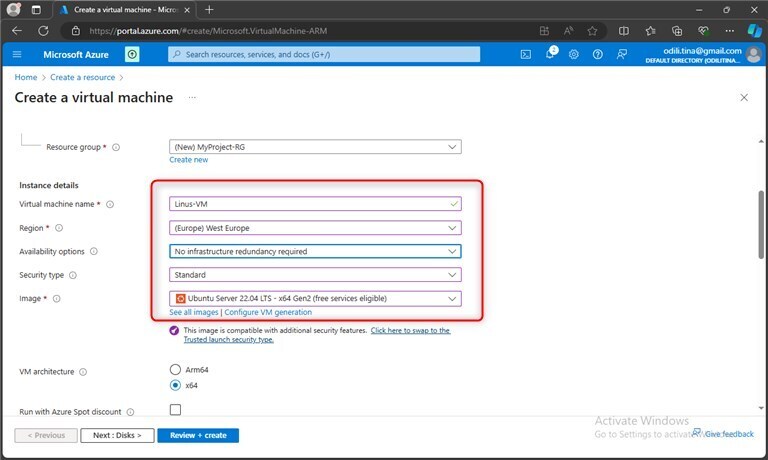Viewport: 768px width, 460px height.
Task: Tick the Run with Azure Spot discount checkbox
Action: pos(175,410)
